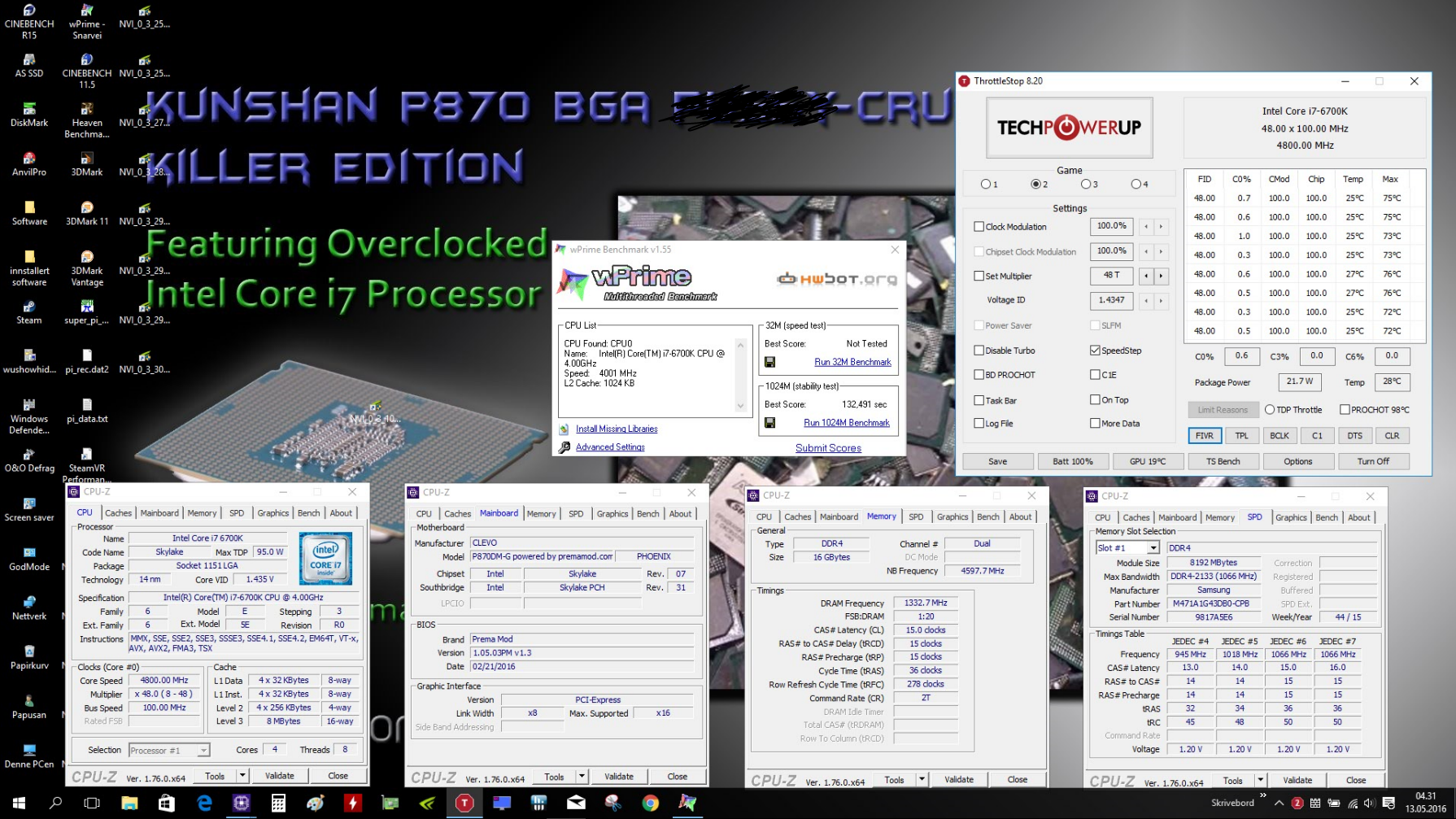Open 3DMark 11 desktop icon
The width and height of the screenshot is (1456, 819).
coord(87,214)
